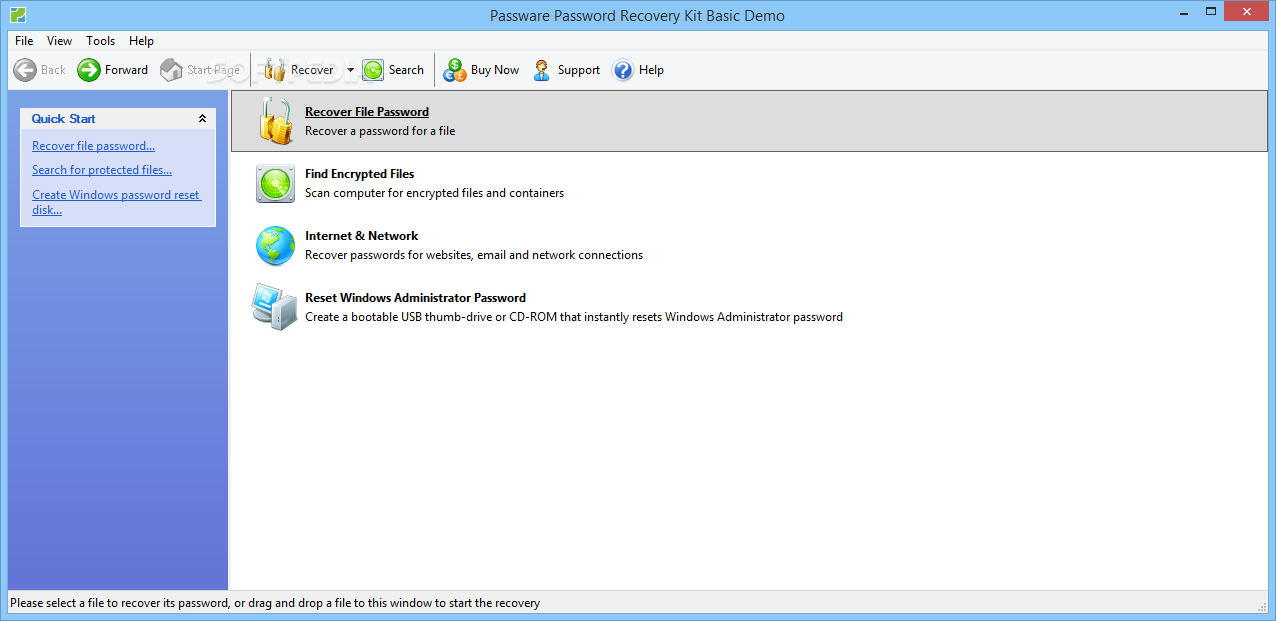Open the Help menu
This screenshot has width=1276, height=621.
(141, 41)
